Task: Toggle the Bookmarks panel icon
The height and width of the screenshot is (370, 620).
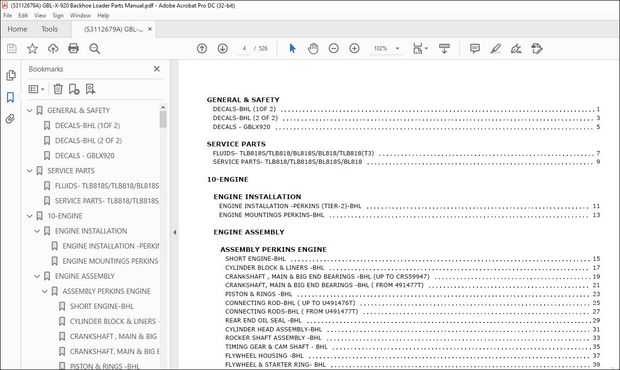Action: coord(11,97)
